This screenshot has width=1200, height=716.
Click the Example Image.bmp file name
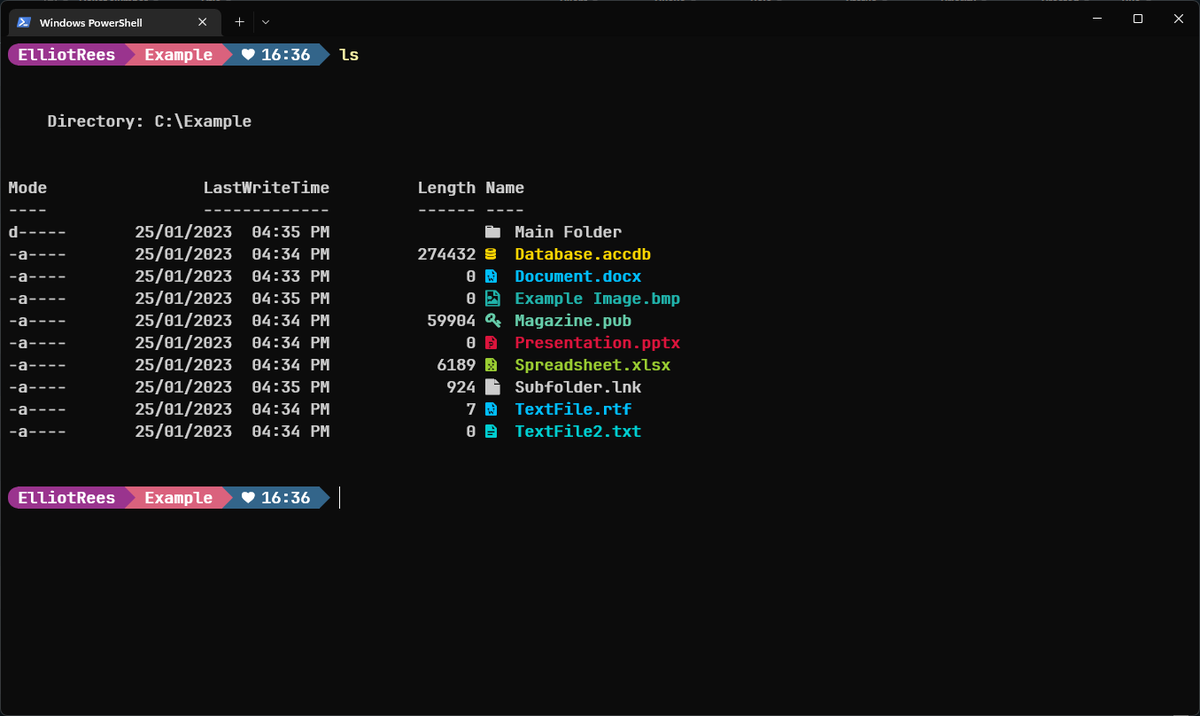598,298
